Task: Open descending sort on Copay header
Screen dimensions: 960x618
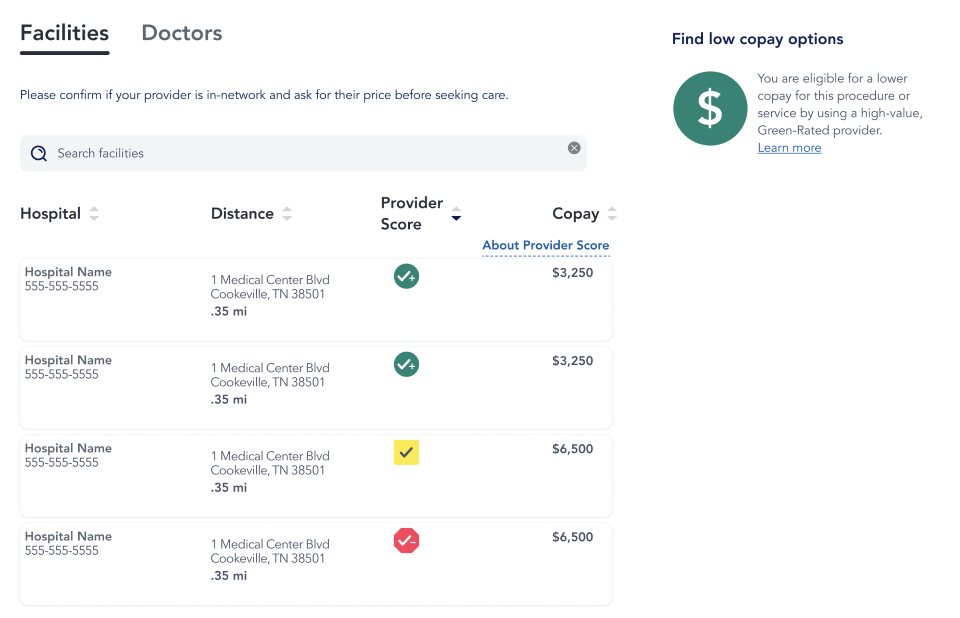Action: 614,218
